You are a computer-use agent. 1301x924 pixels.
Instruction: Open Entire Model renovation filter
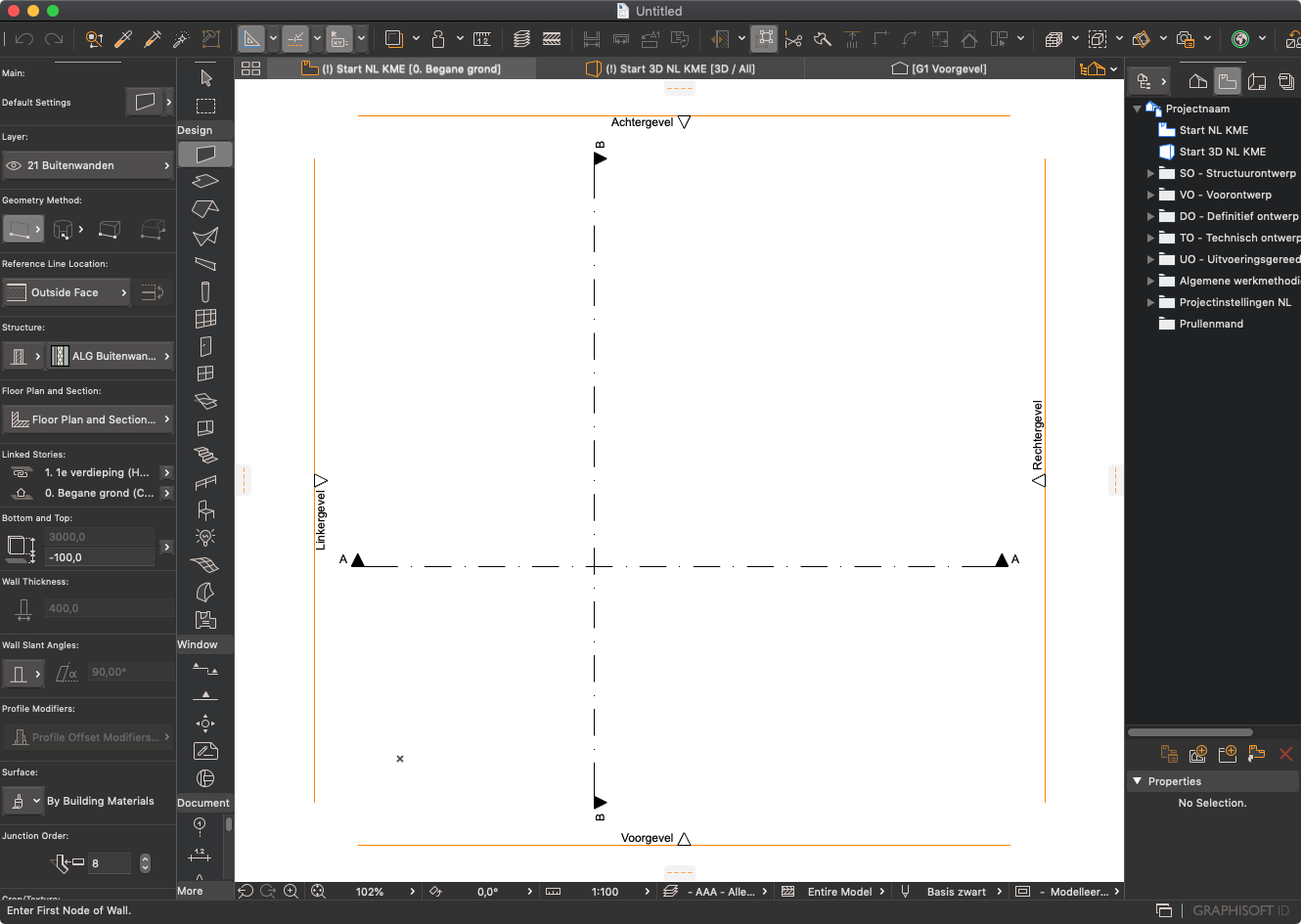click(839, 892)
